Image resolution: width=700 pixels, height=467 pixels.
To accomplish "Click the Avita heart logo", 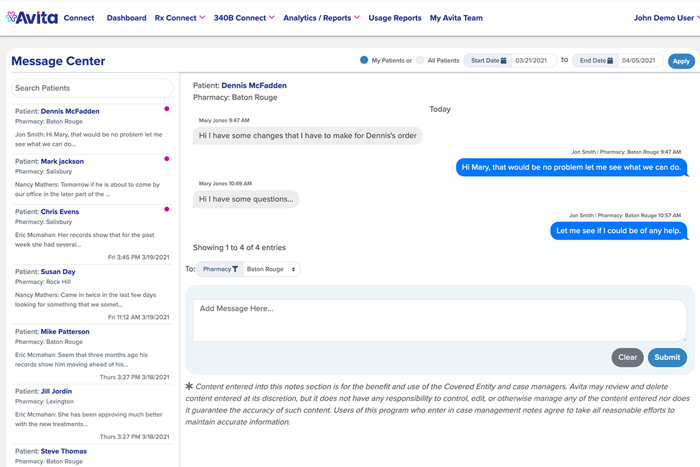I will pos(11,17).
